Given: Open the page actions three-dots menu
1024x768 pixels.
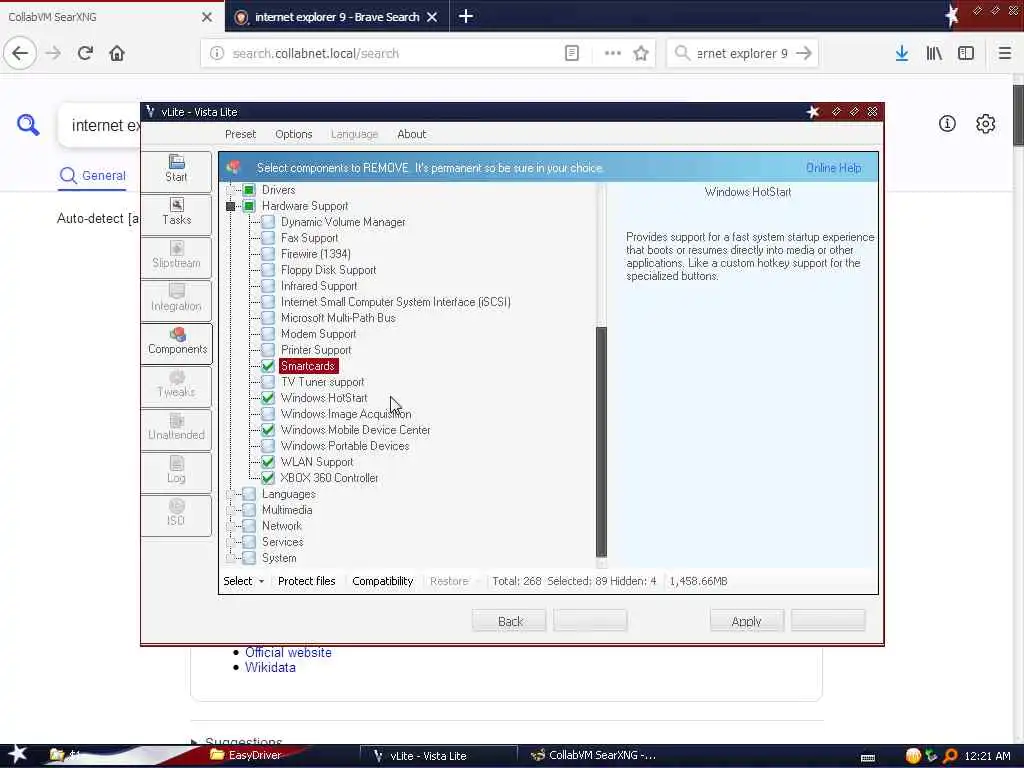Looking at the screenshot, I should click(x=613, y=54).
